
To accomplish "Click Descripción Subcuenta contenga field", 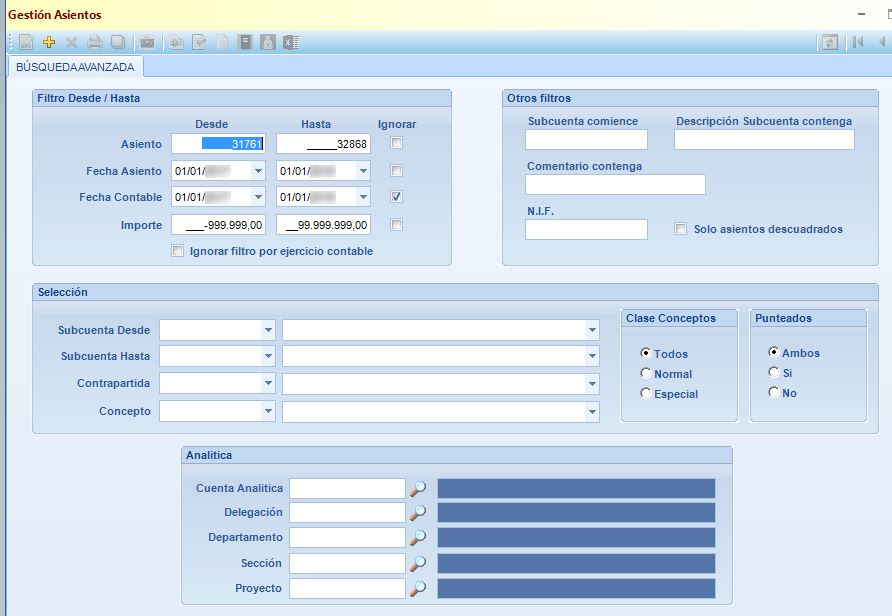I will point(764,139).
